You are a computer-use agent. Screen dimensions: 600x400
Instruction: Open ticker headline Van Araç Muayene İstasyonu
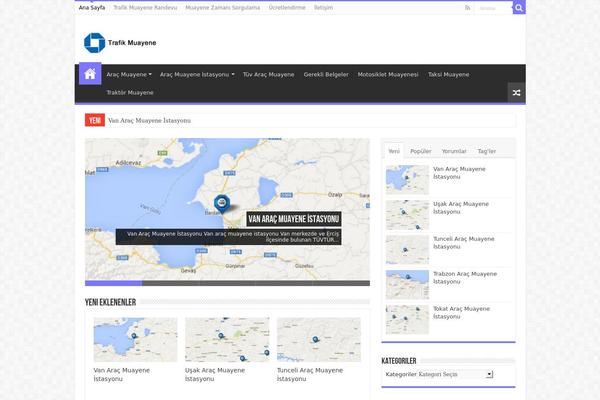point(150,121)
